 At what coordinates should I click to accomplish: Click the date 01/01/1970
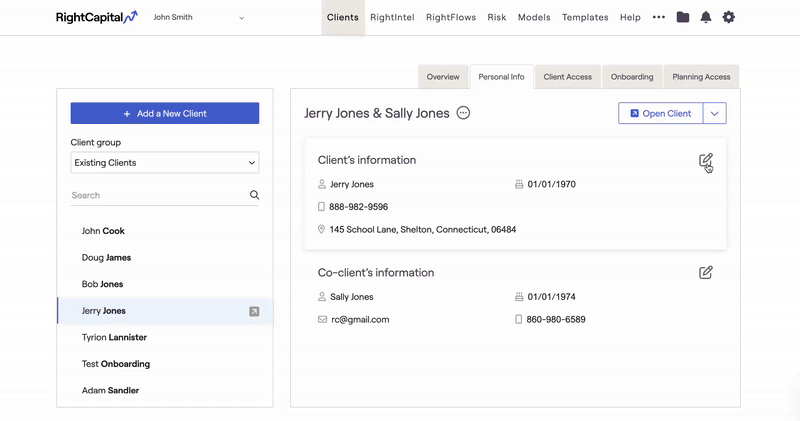552,184
